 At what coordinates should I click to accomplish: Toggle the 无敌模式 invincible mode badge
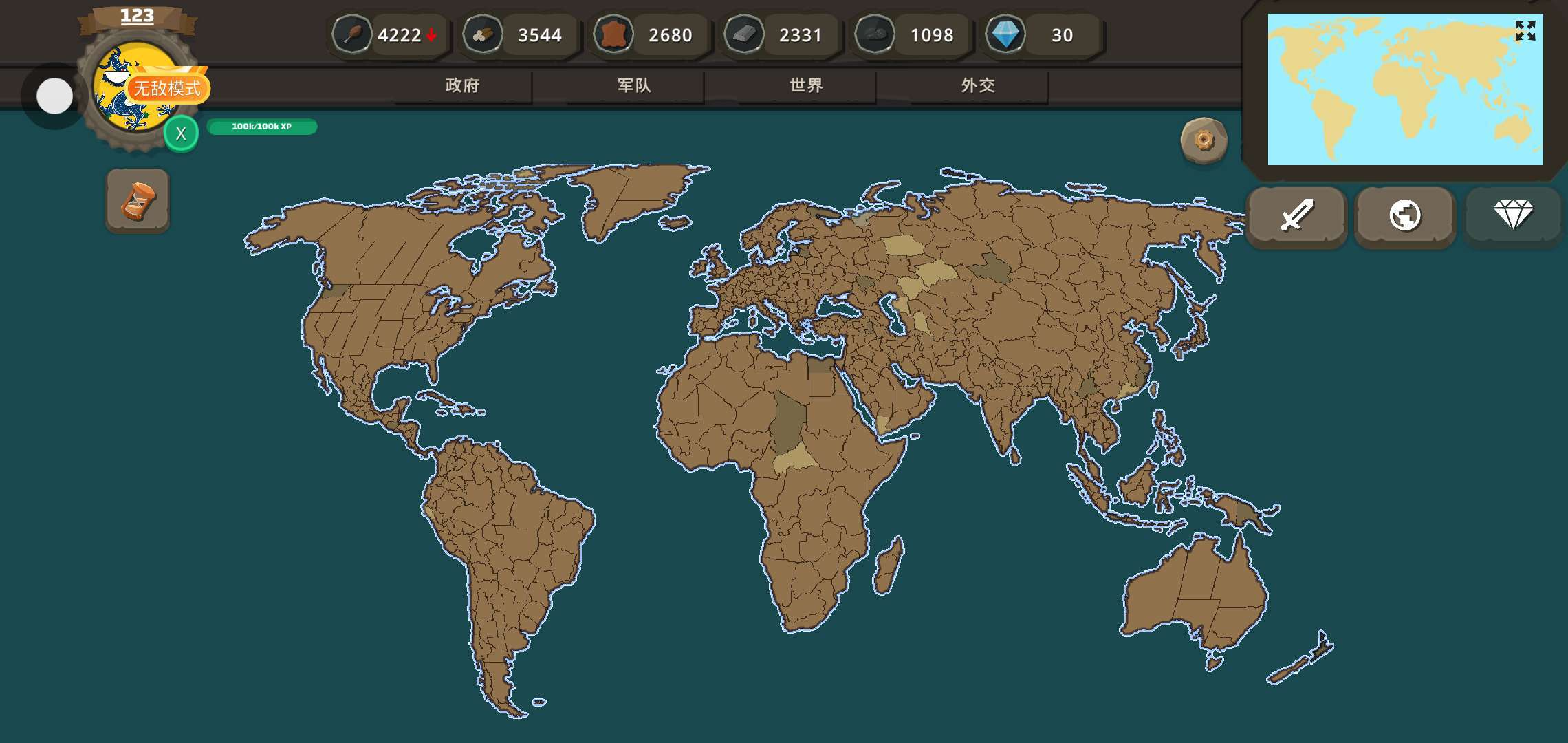tap(167, 88)
